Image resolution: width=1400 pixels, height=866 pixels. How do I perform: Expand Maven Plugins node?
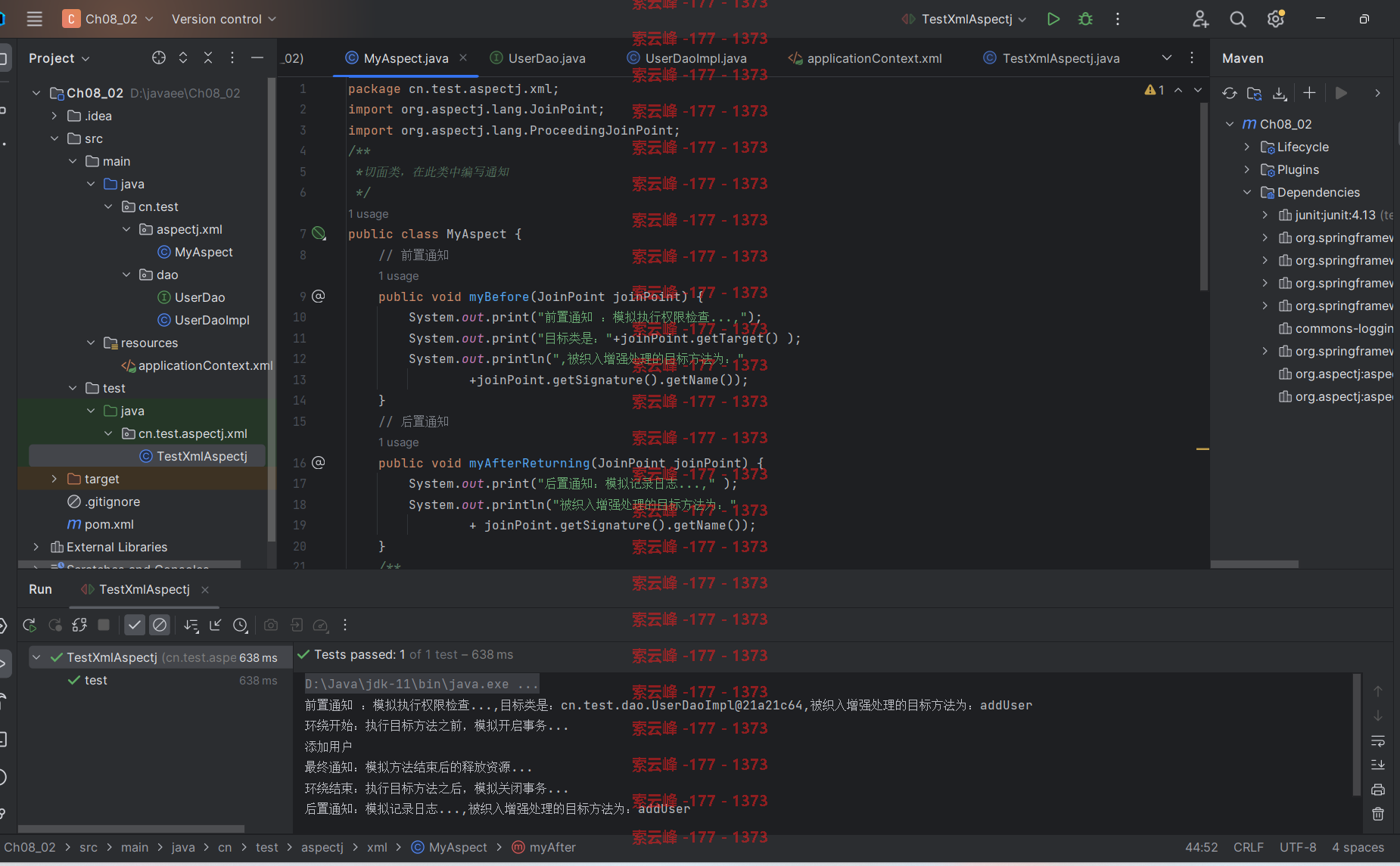coord(1247,169)
